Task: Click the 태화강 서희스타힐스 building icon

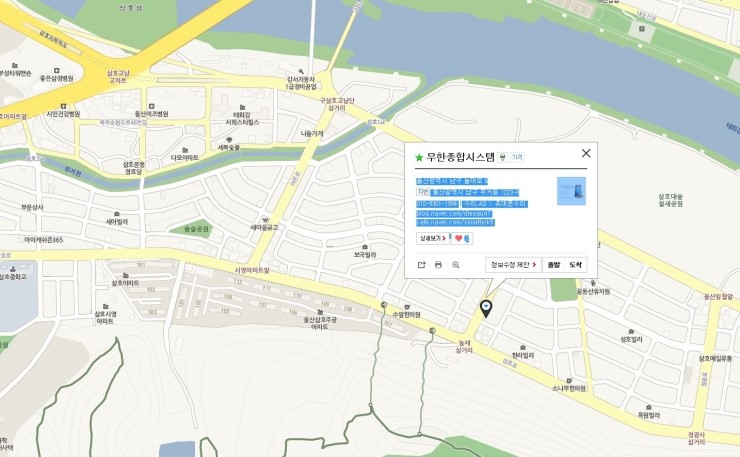Action: [242, 108]
